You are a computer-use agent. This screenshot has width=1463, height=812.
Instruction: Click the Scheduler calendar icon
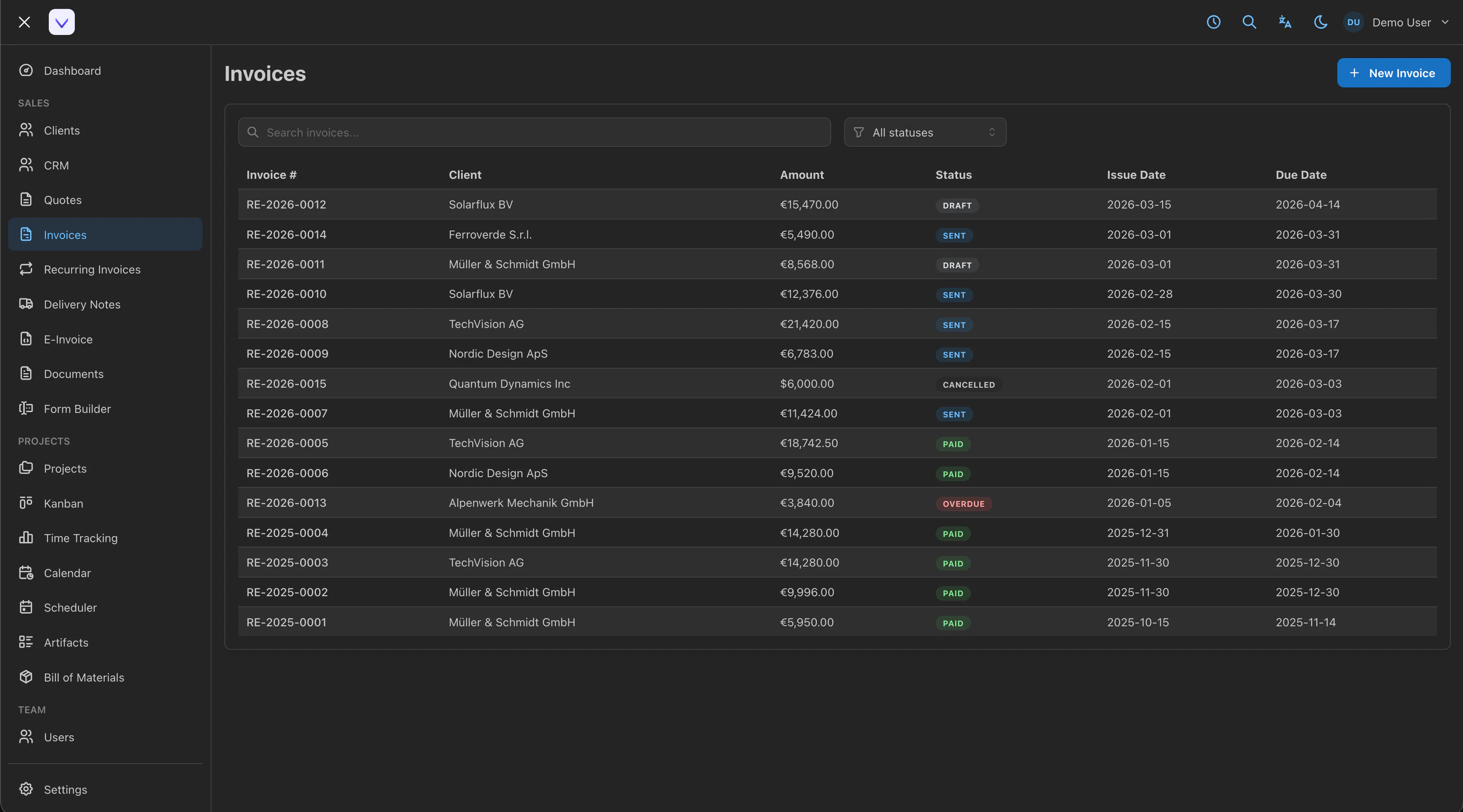(26, 607)
